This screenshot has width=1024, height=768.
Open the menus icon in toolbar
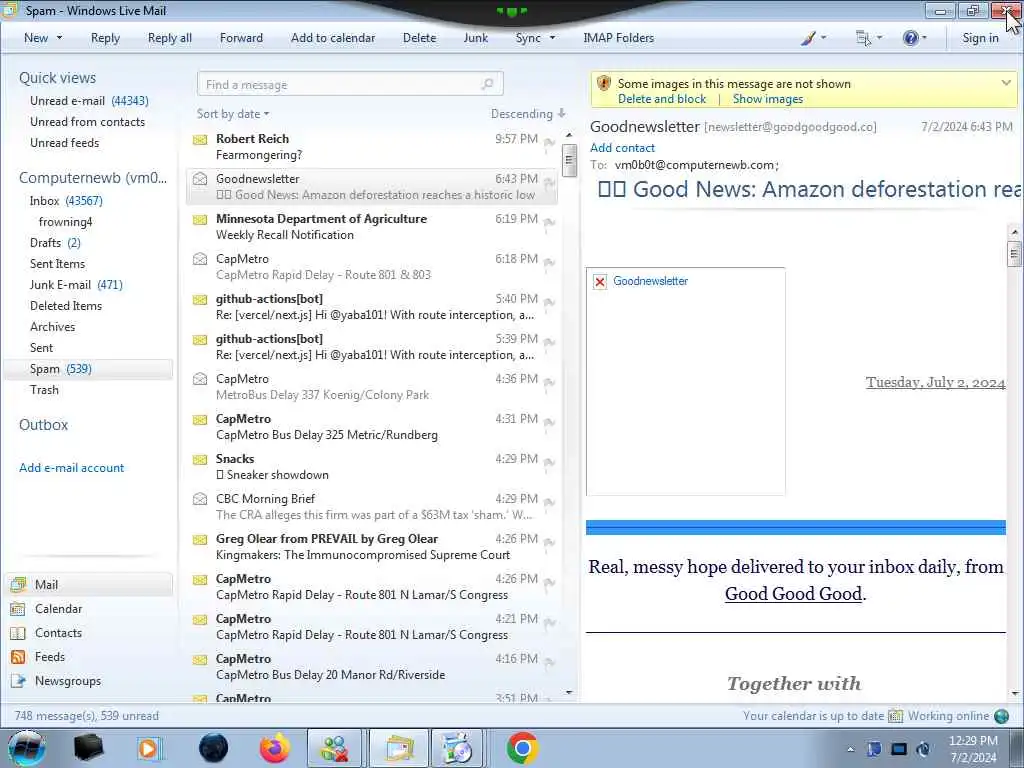(863, 38)
